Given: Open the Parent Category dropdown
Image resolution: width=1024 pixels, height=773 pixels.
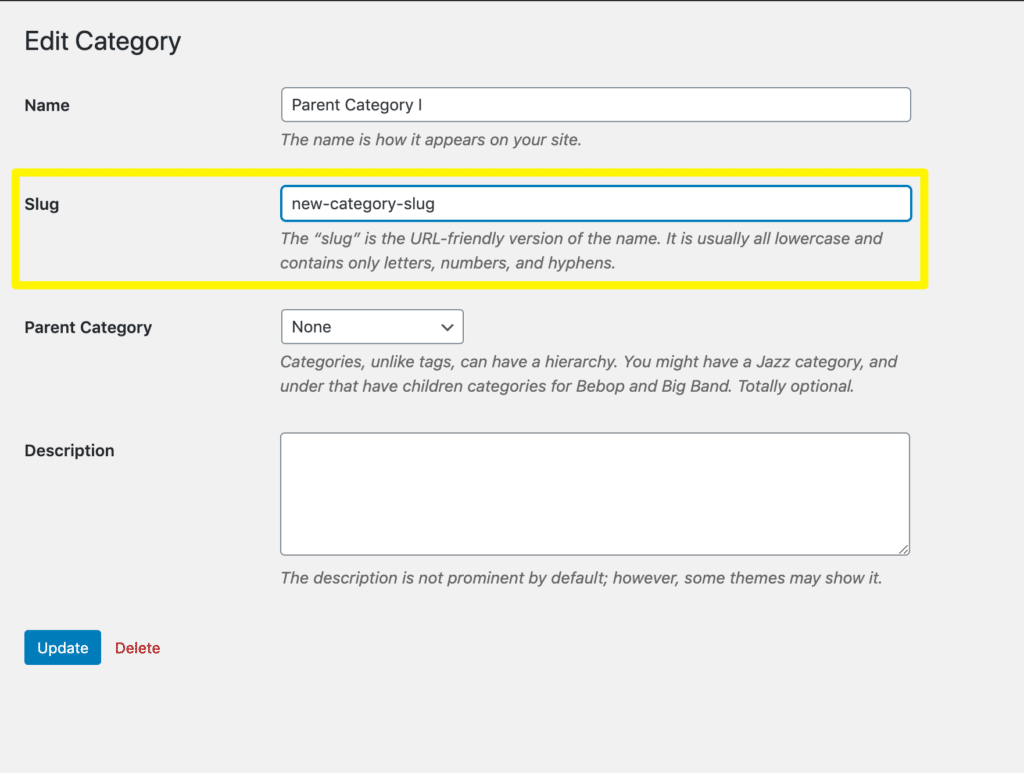Looking at the screenshot, I should 372,327.
